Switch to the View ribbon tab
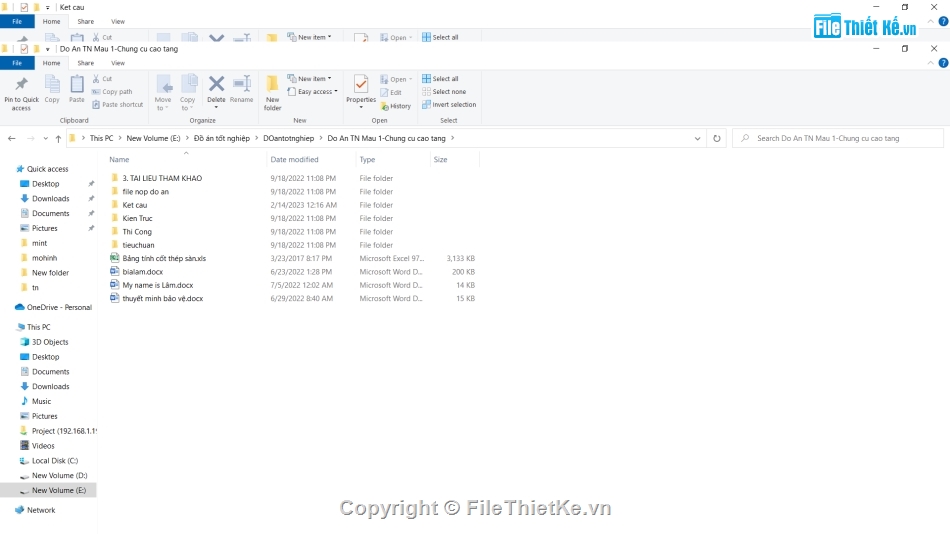Image resolution: width=950 pixels, height=534 pixels. pyautogui.click(x=118, y=63)
